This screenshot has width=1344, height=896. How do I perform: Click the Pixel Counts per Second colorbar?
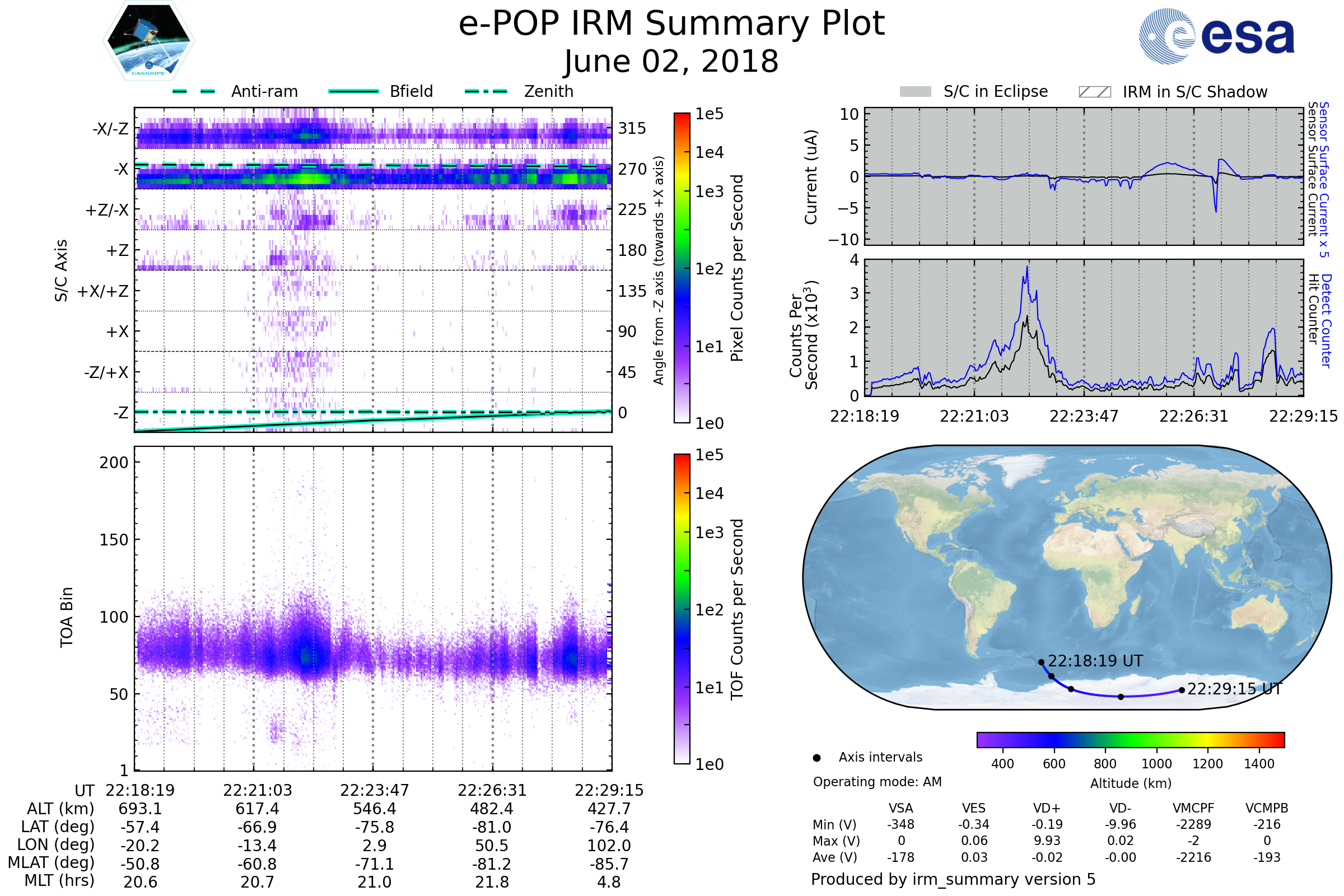tap(682, 268)
